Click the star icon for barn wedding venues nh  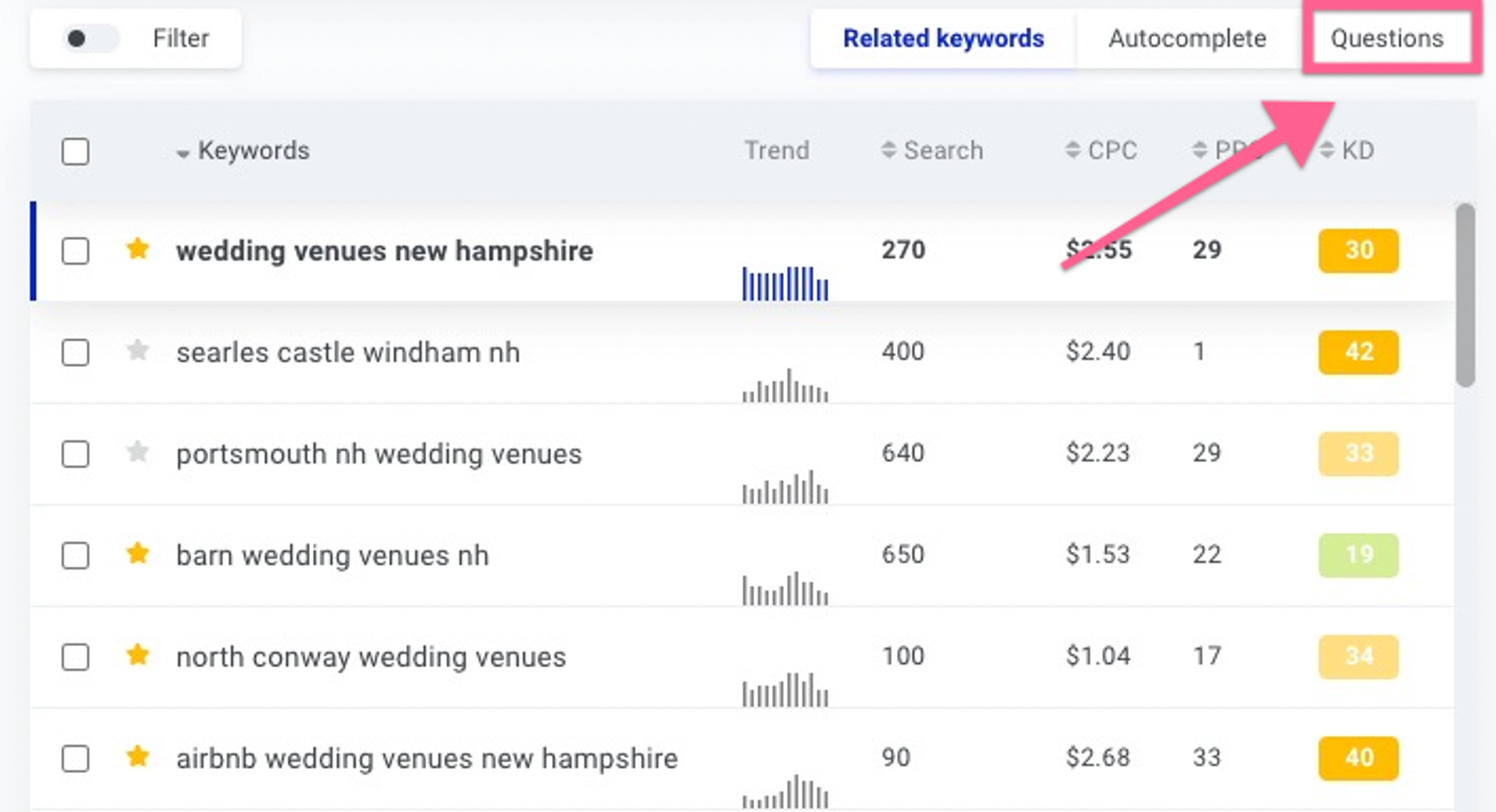pyautogui.click(x=137, y=554)
